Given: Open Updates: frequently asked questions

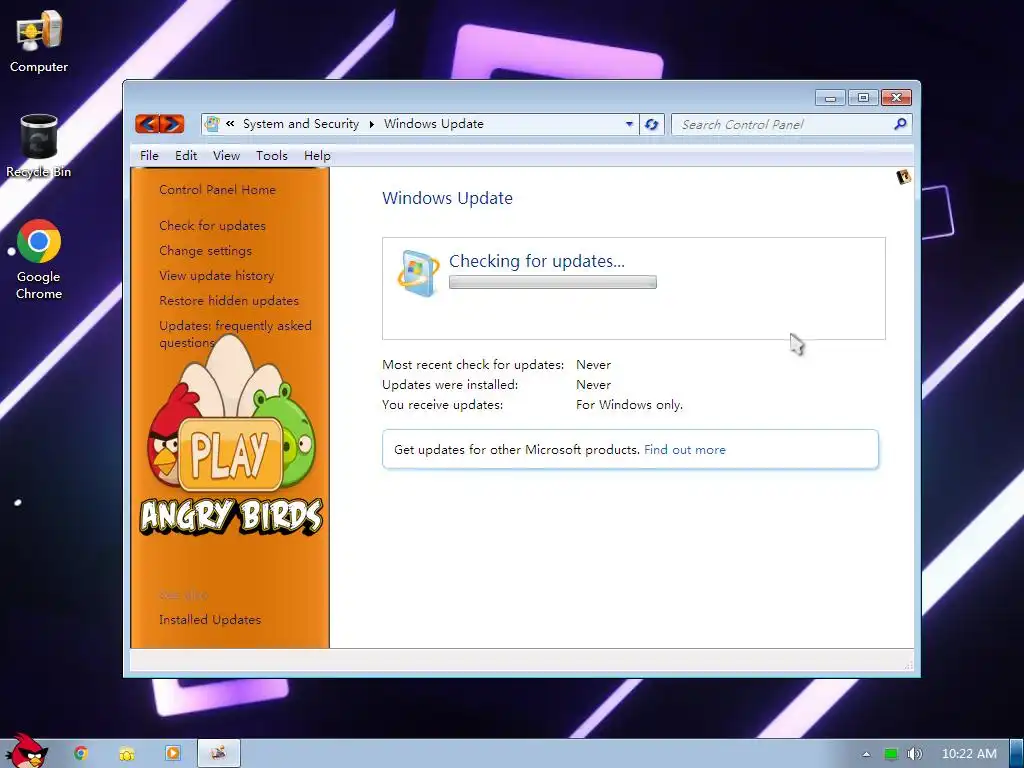Looking at the screenshot, I should coord(235,334).
